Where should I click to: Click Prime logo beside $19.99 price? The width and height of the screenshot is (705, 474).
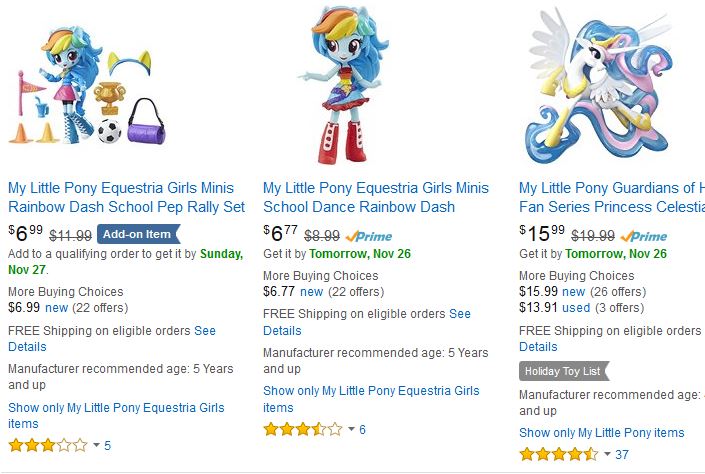point(643,236)
